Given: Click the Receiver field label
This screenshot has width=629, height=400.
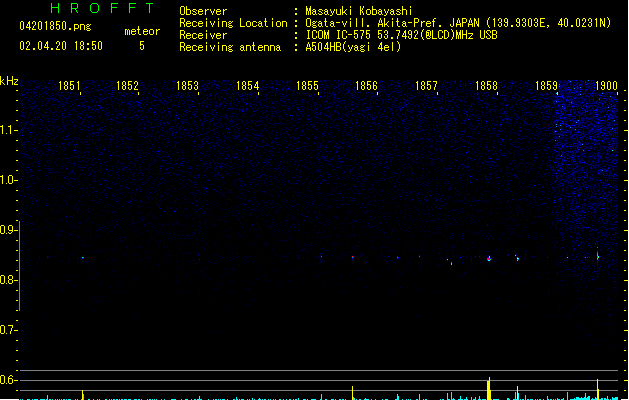Looking at the screenshot, I should 203,35.
